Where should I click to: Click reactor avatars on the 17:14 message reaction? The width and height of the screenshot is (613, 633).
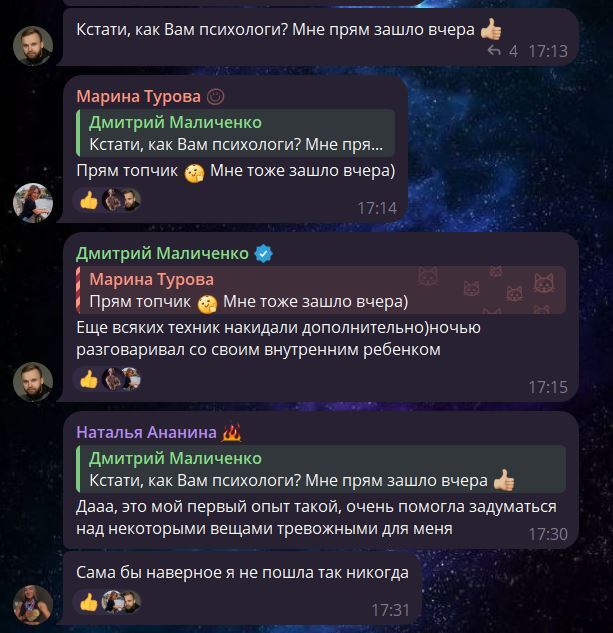pyautogui.click(x=121, y=200)
